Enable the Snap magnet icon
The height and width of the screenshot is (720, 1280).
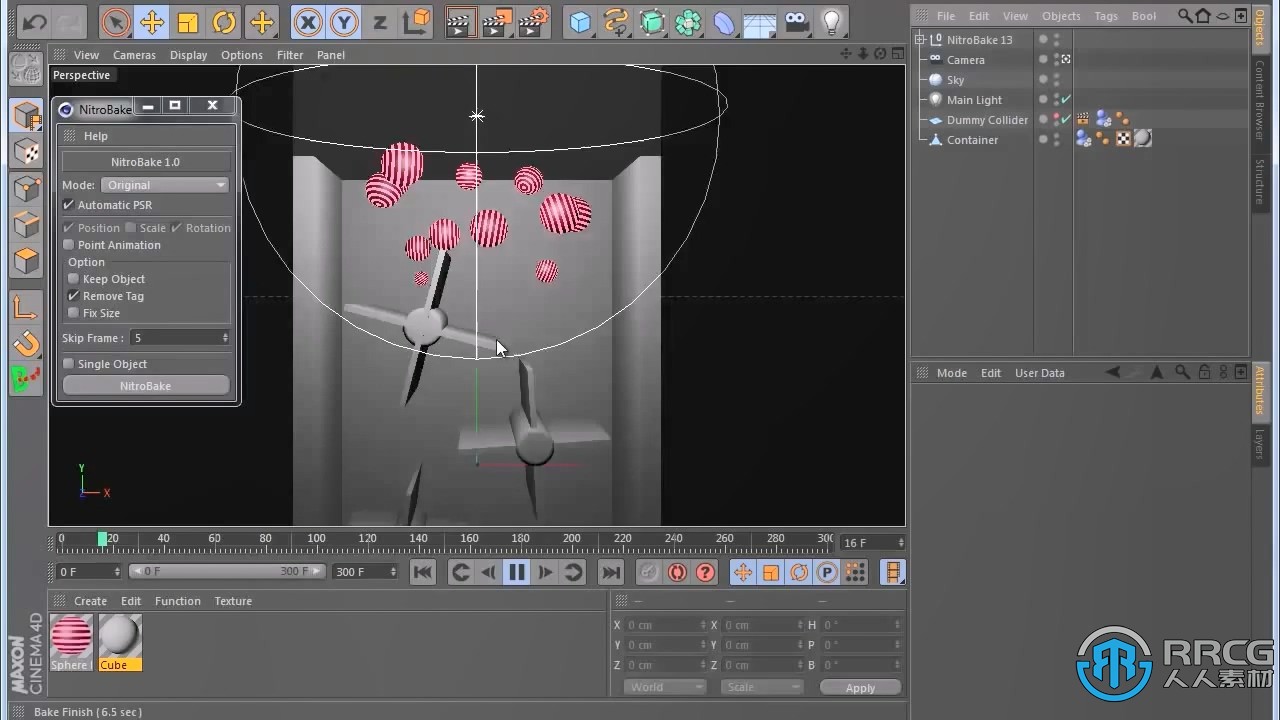pos(27,344)
